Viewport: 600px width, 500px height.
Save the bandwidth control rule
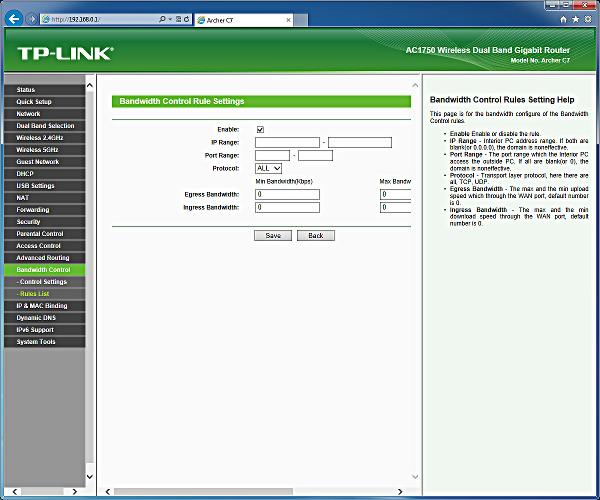(x=273, y=236)
